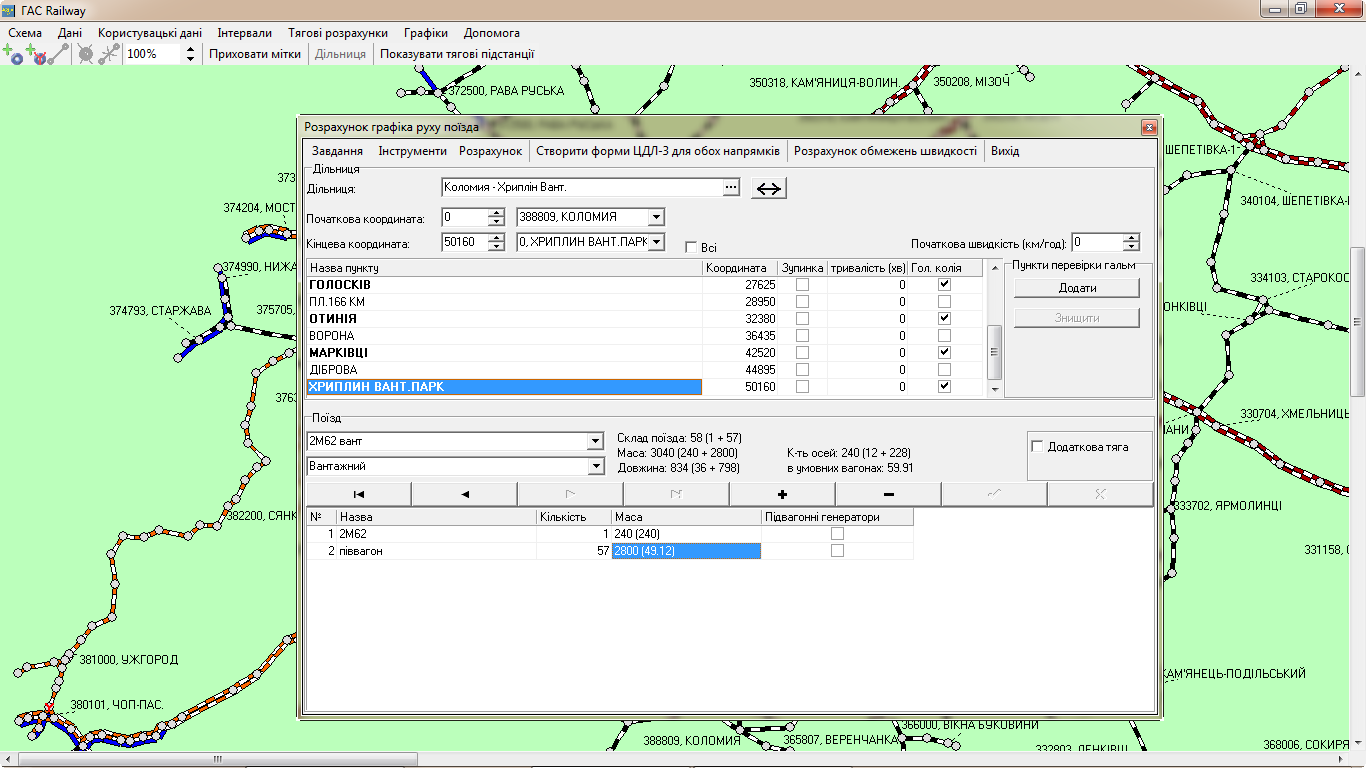Go to first record in train table
Image resolution: width=1366 pixels, height=768 pixels.
click(x=358, y=494)
